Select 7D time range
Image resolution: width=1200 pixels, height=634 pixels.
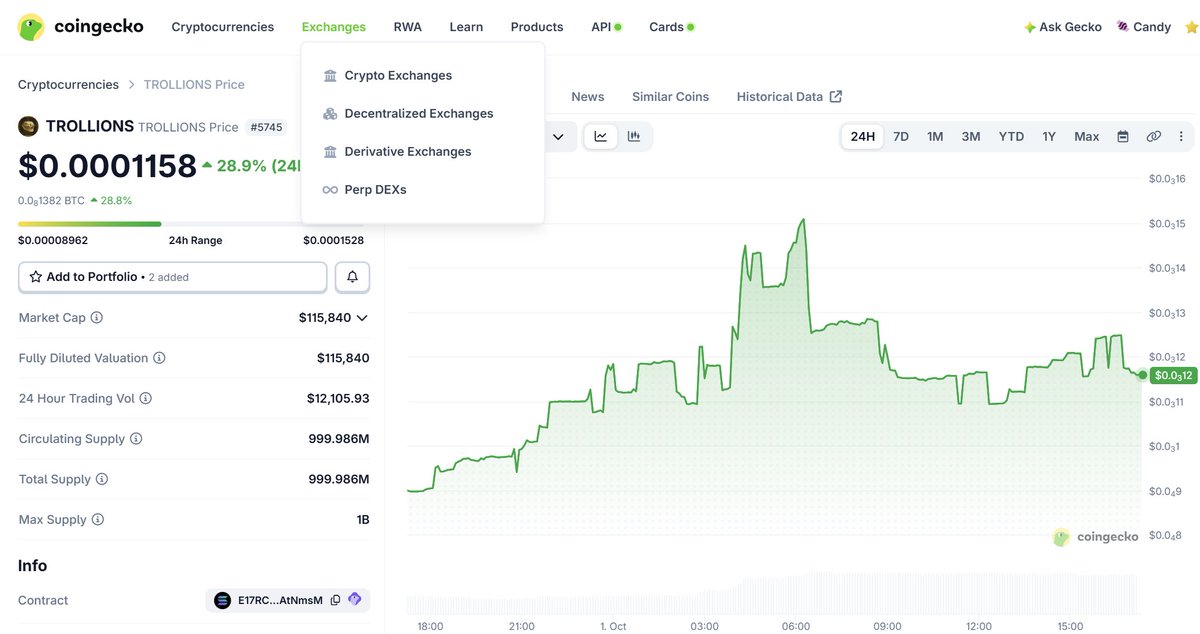click(901, 136)
